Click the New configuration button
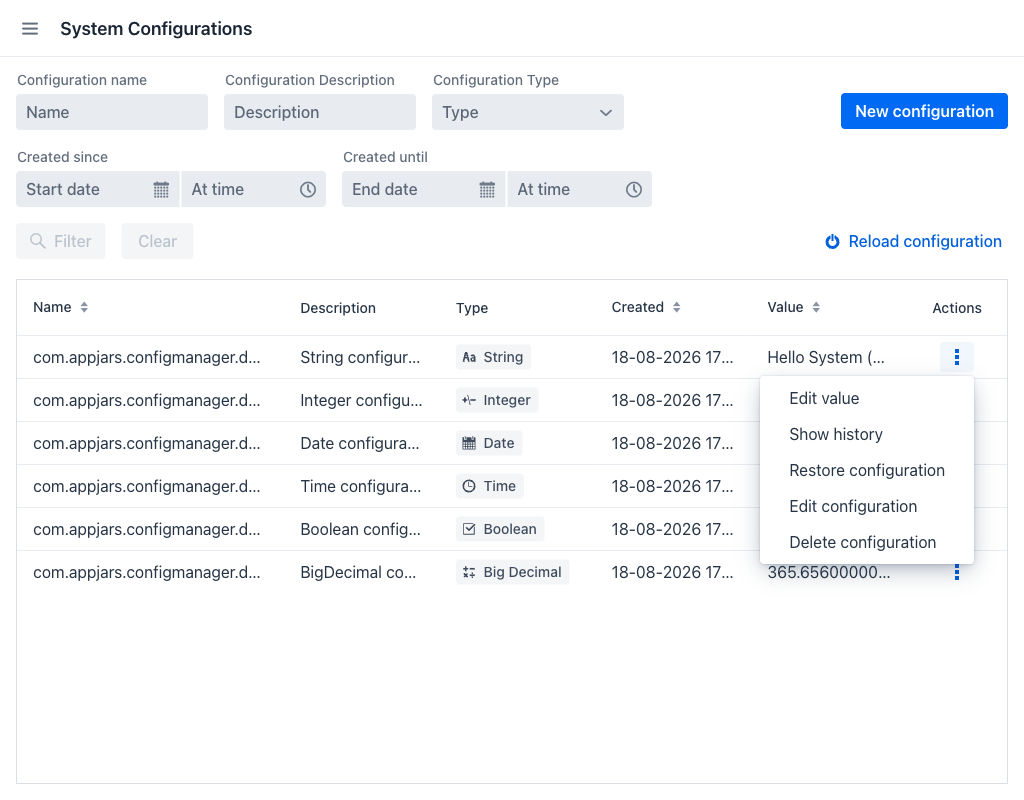The image size is (1024, 800). 924,112
